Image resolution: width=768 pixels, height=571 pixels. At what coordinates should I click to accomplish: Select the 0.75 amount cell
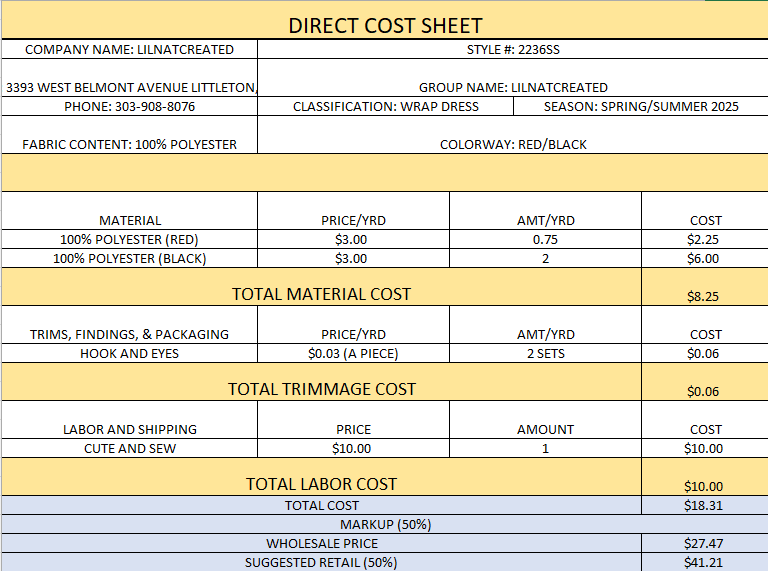coord(545,239)
